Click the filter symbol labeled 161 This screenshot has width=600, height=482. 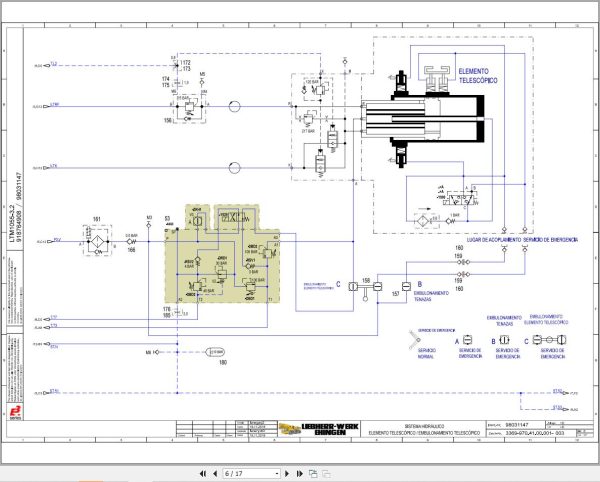click(98, 241)
